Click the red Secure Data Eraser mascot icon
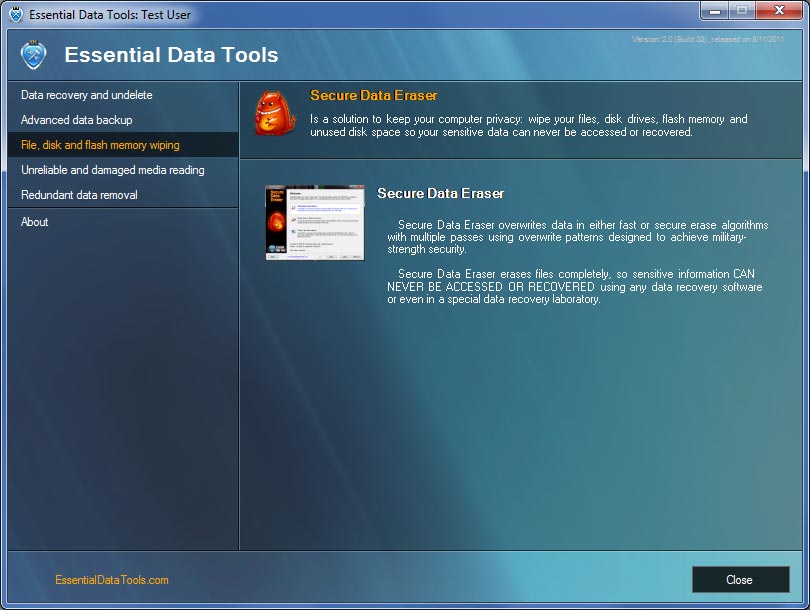The image size is (810, 610). pos(275,113)
